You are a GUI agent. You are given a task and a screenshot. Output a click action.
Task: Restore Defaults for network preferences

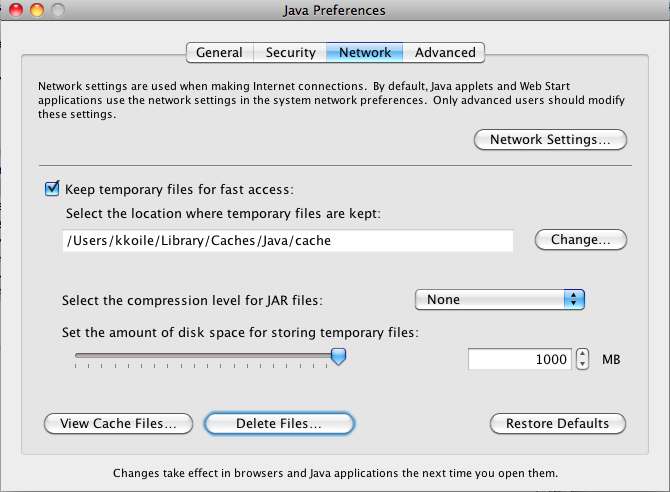(x=558, y=424)
